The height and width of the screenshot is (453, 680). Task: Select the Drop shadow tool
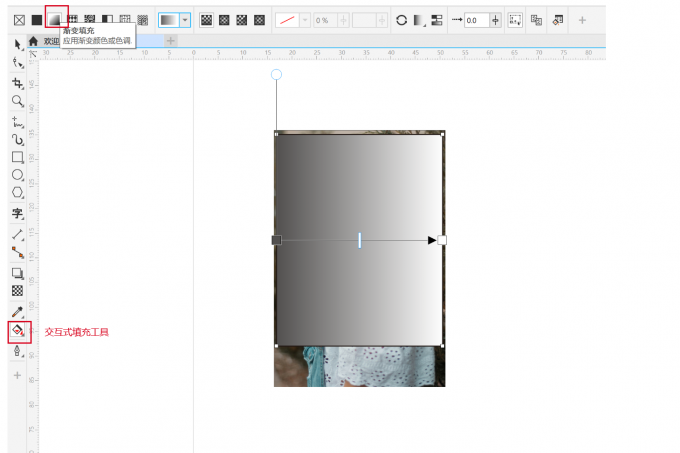17,273
